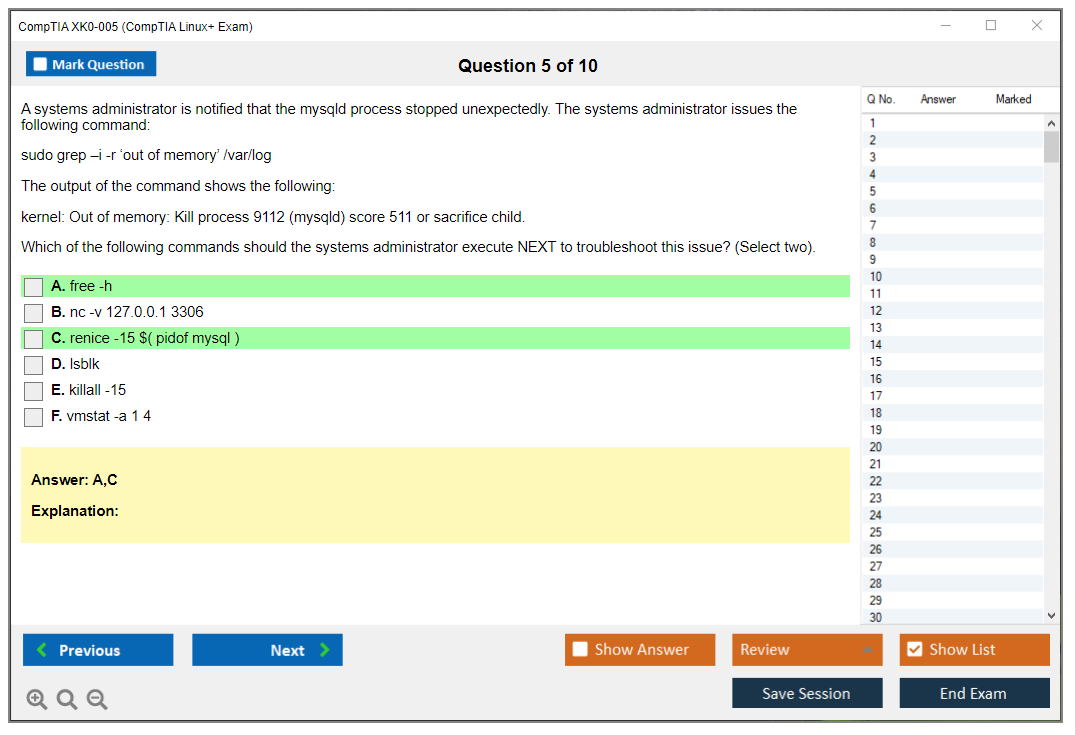Select question 22 row in list
The height and width of the screenshot is (735, 1075).
pyautogui.click(x=876, y=481)
